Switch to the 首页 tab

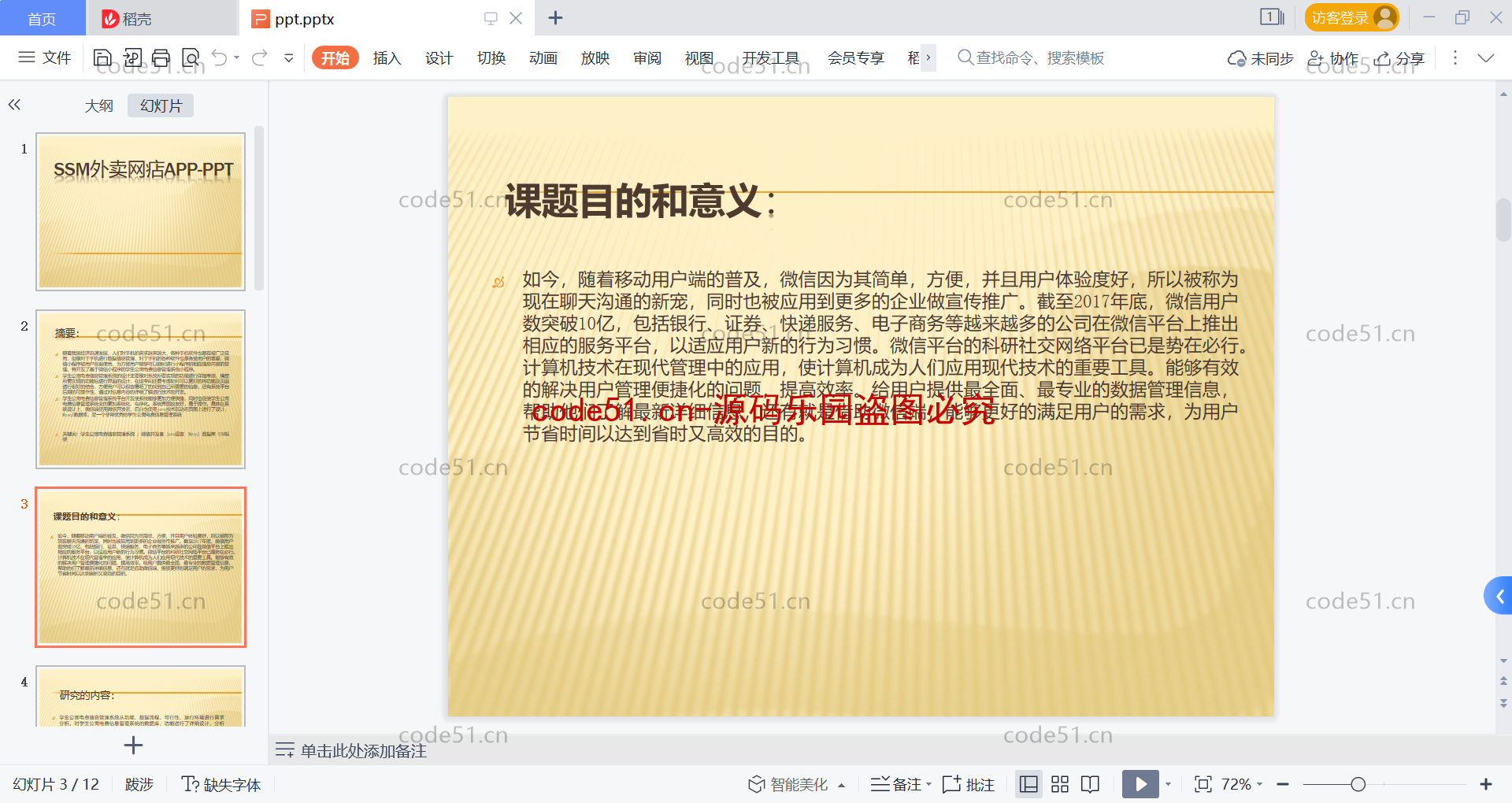click(x=42, y=18)
